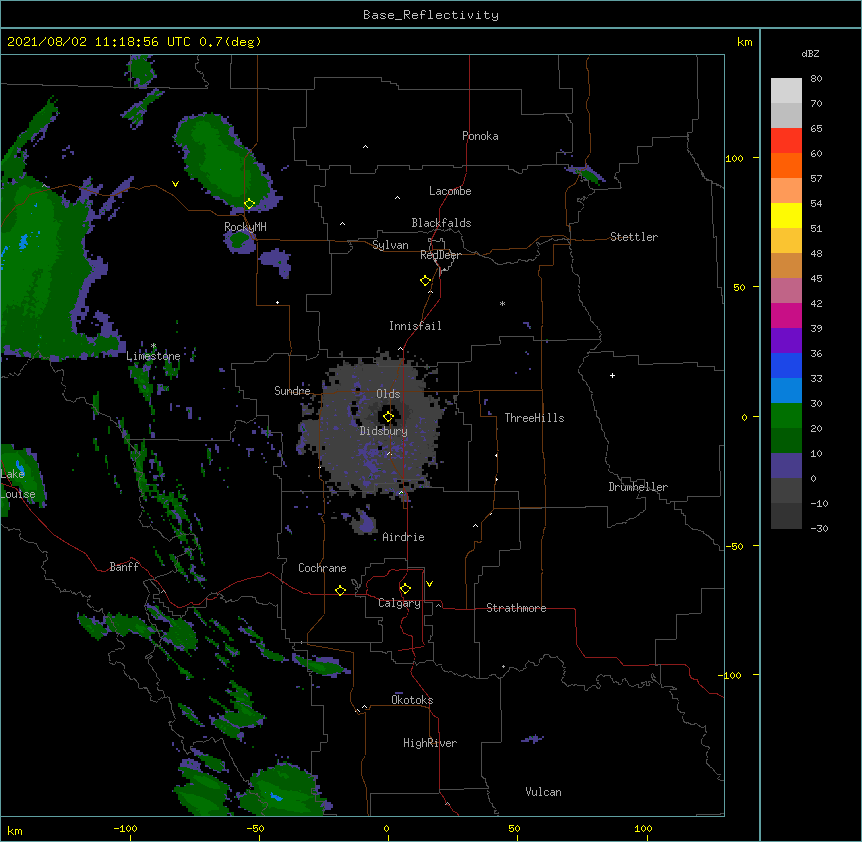Viewport: 862px width, 842px height.
Task: Click the green 30 dBZ legend color
Action: pyautogui.click(x=786, y=416)
